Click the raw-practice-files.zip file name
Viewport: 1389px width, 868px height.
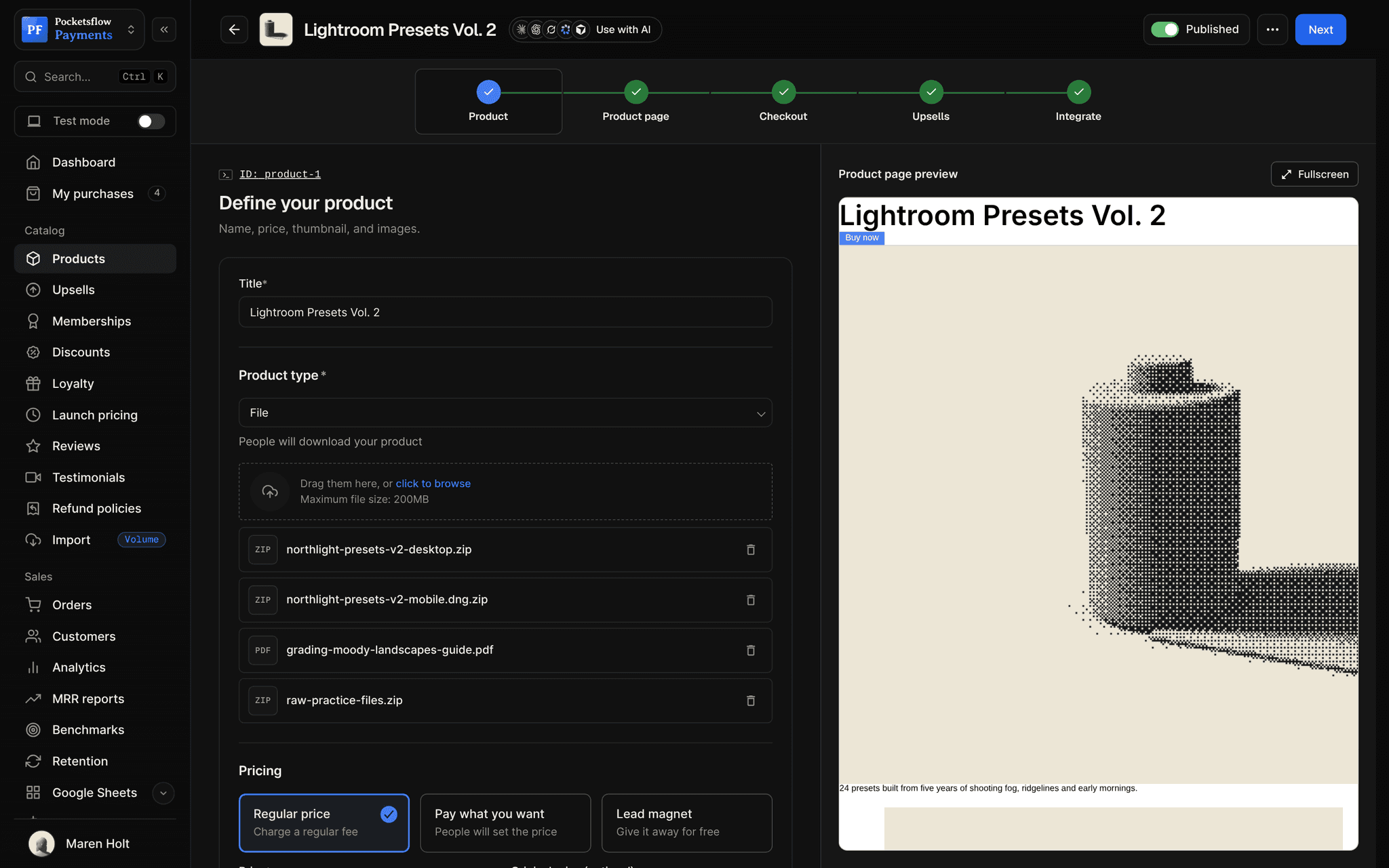[344, 701]
